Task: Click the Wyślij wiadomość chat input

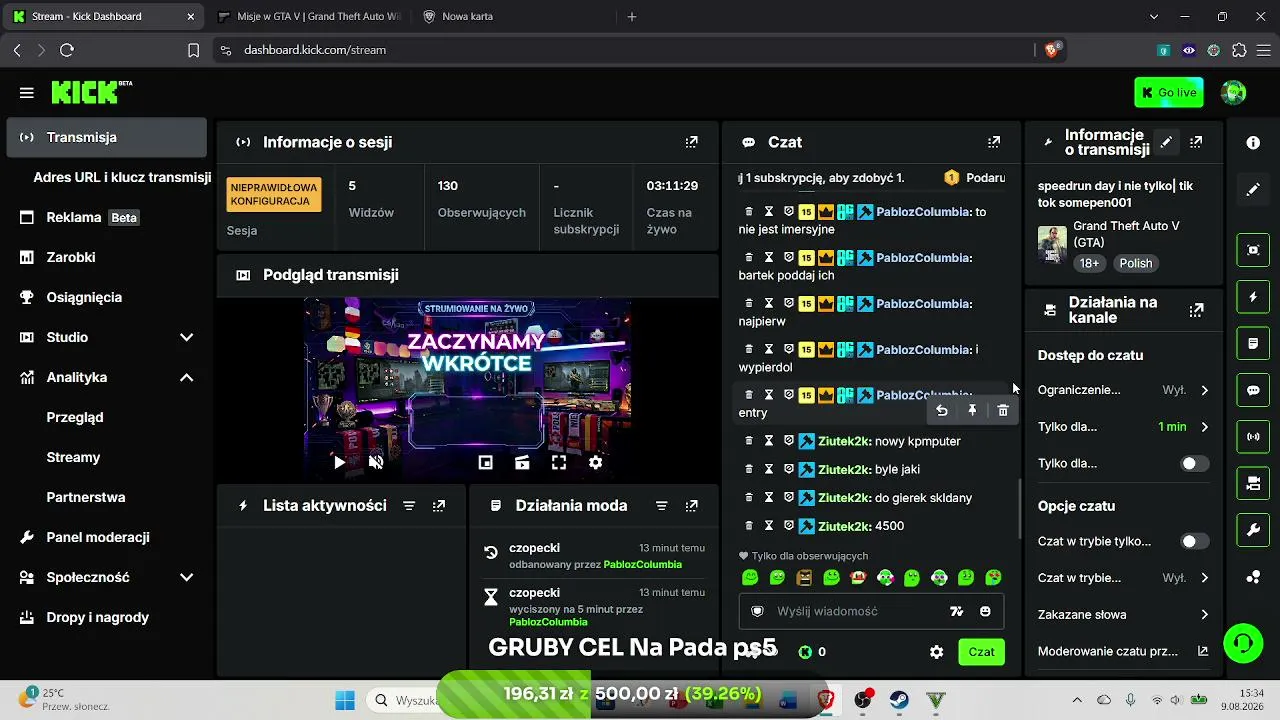Action: tap(871, 611)
